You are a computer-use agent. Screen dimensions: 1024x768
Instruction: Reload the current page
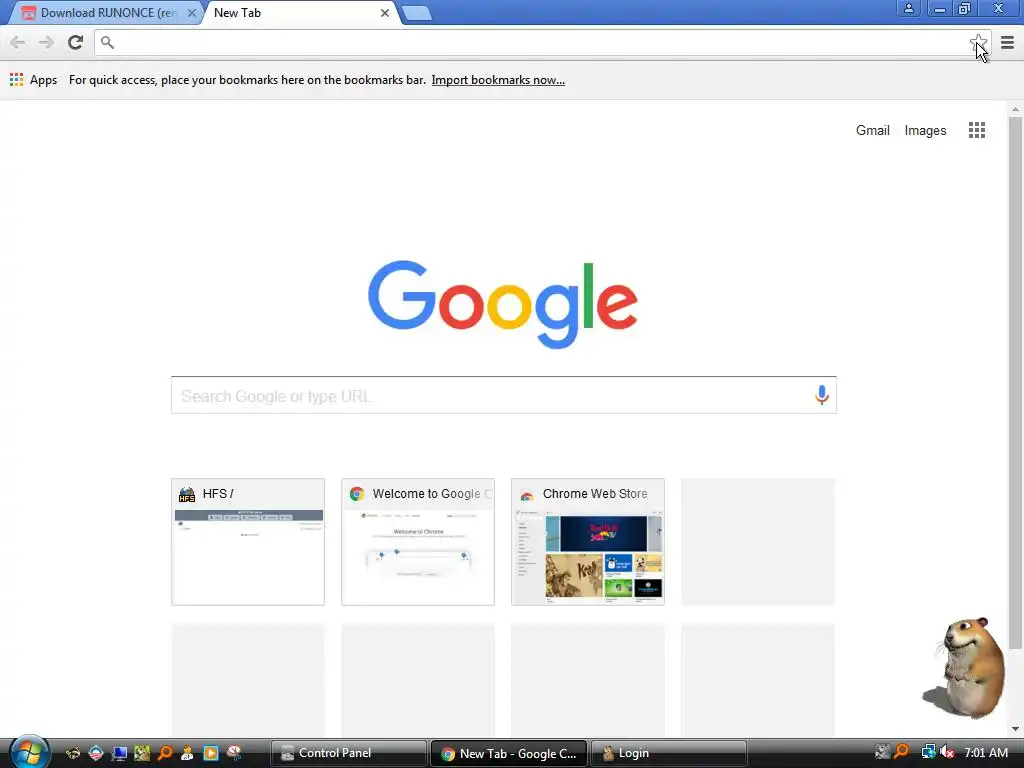[75, 42]
